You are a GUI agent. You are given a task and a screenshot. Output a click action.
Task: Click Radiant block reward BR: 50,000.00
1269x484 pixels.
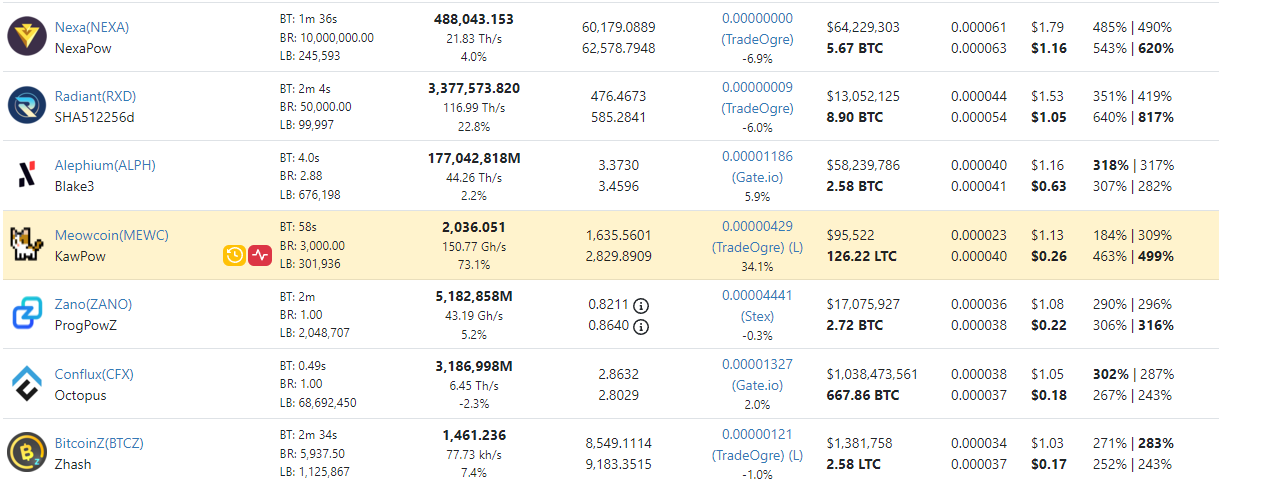[316, 106]
